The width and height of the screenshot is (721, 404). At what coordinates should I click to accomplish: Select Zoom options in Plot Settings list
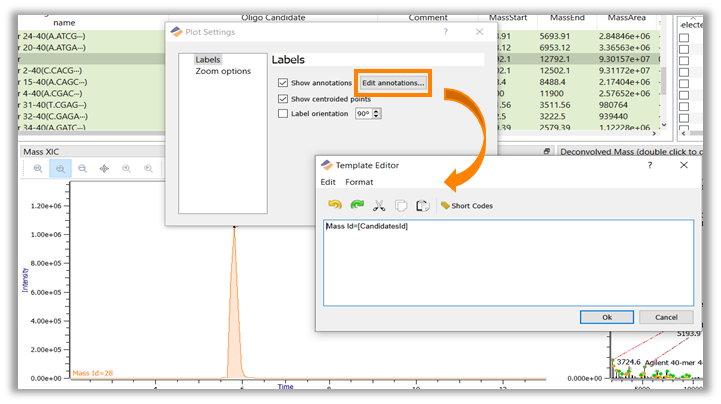223,71
